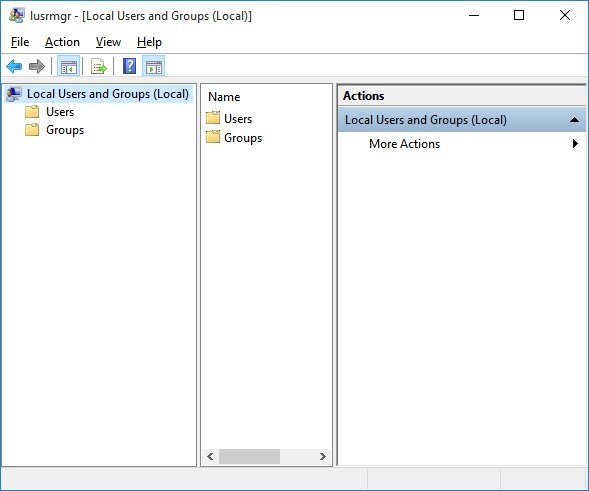Viewport: 589px width, 491px height.
Task: Click the Export List toolbar icon
Action: (99, 67)
